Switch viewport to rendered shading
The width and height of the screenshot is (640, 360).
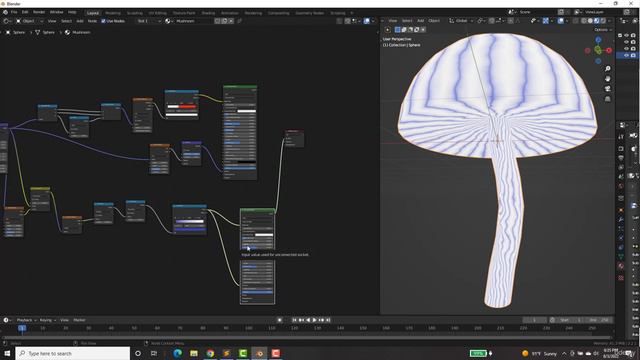[x=603, y=20]
